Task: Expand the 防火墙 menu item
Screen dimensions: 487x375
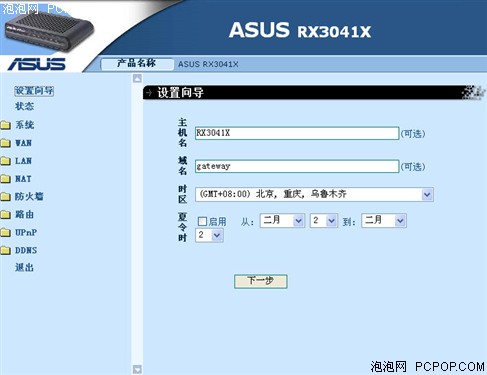Action: (29, 197)
